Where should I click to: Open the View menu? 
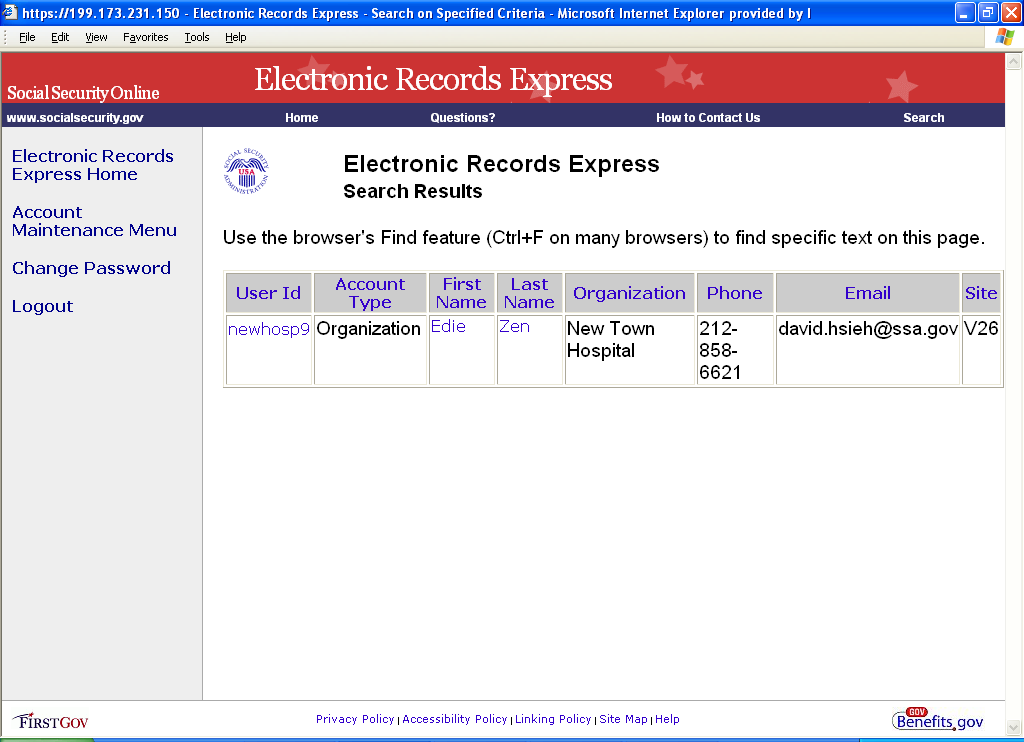click(96, 37)
